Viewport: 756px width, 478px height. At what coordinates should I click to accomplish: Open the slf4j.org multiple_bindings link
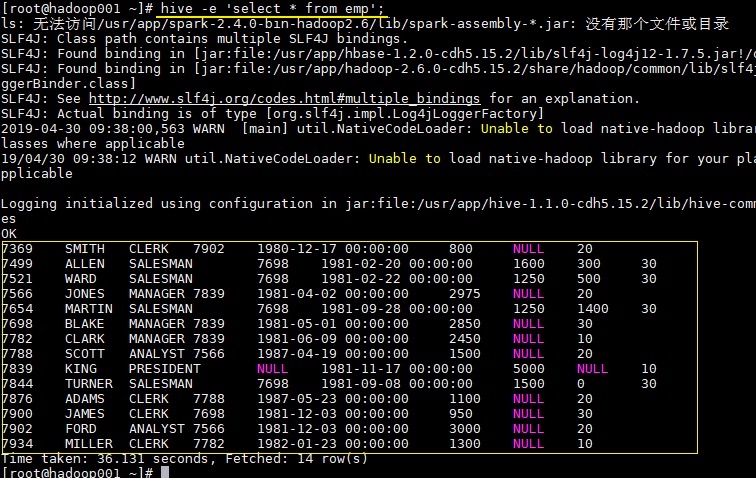[x=284, y=98]
